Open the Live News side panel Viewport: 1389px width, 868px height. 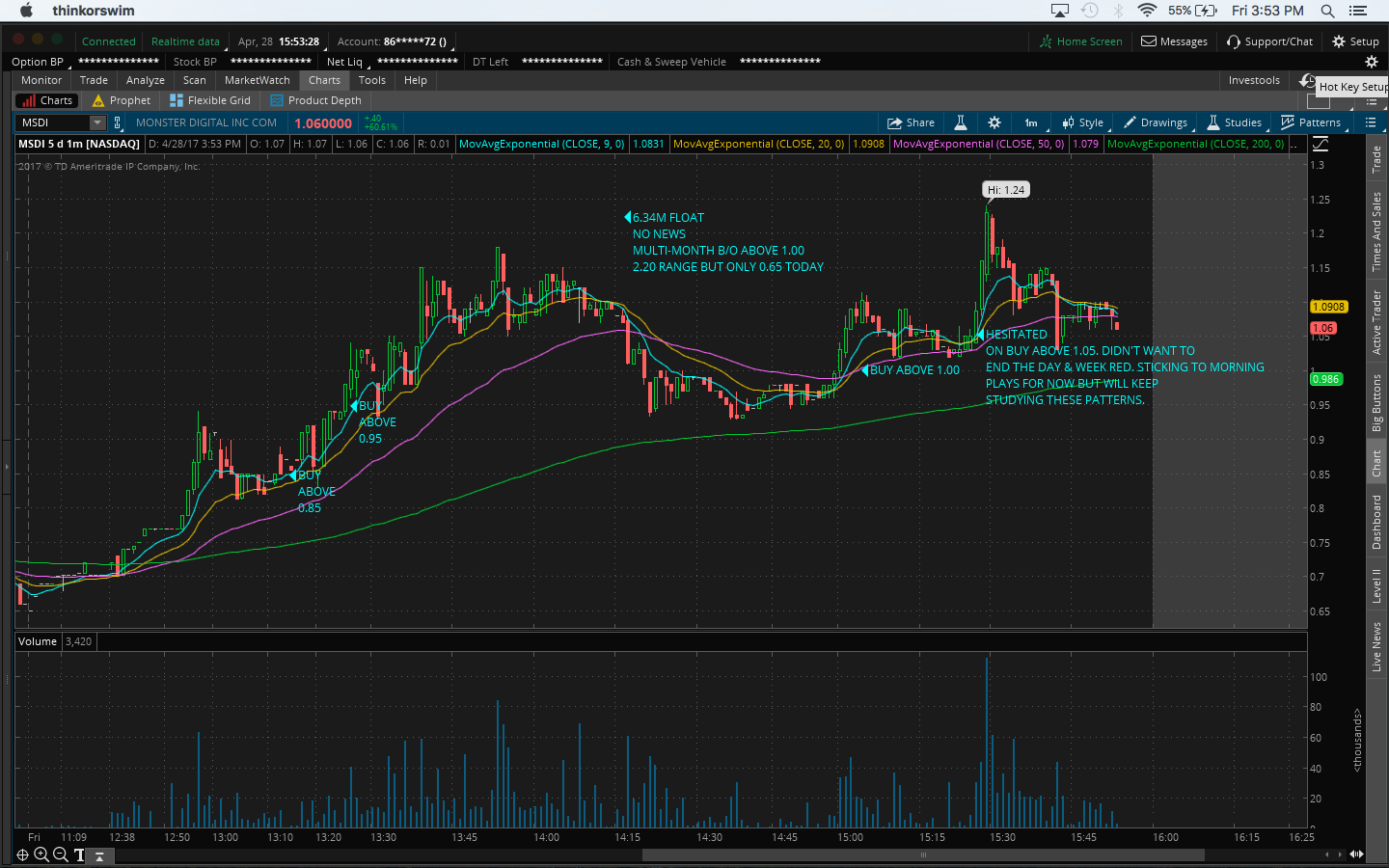(1376, 646)
